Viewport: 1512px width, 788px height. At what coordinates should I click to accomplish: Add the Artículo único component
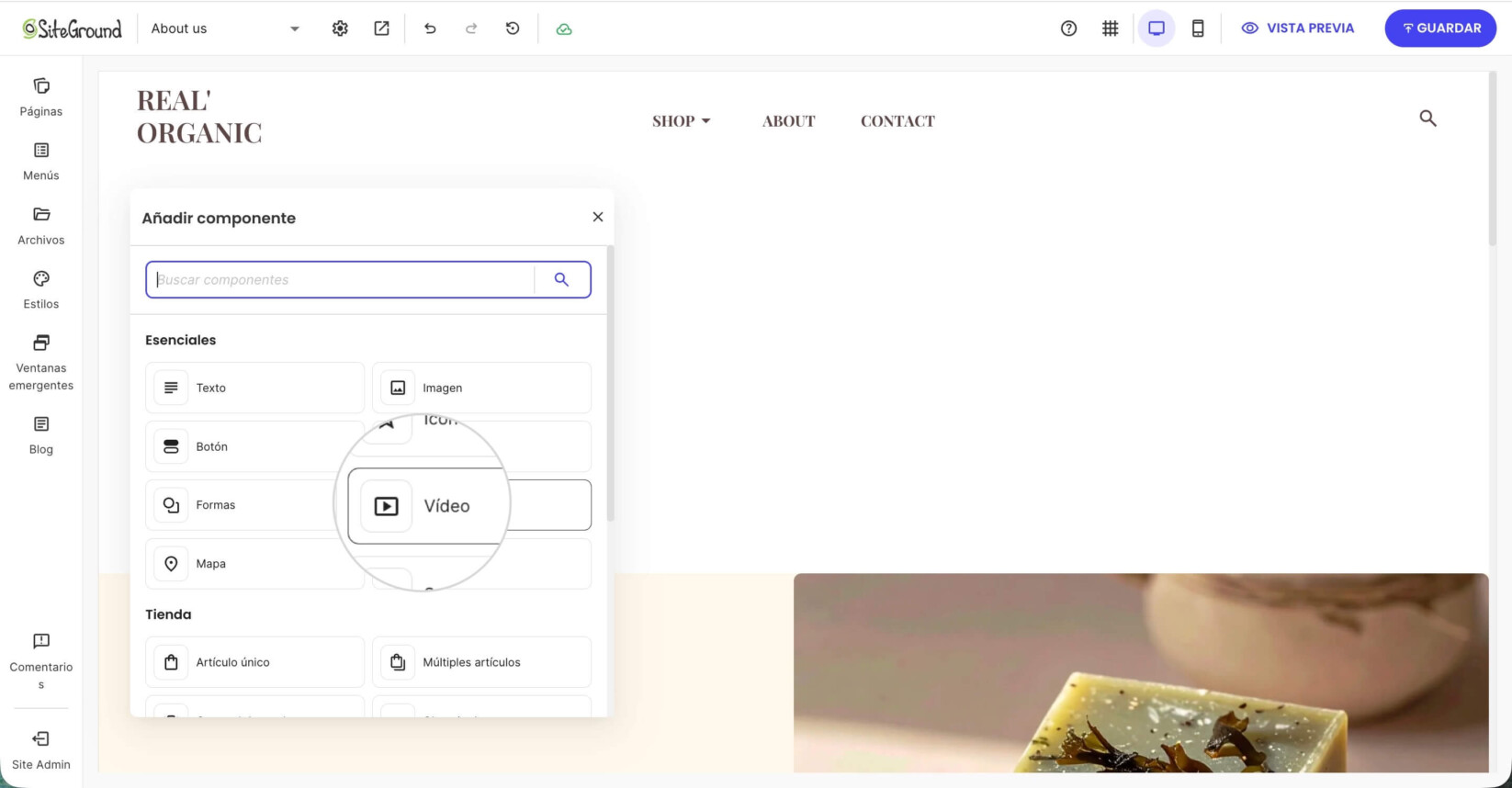click(x=254, y=662)
